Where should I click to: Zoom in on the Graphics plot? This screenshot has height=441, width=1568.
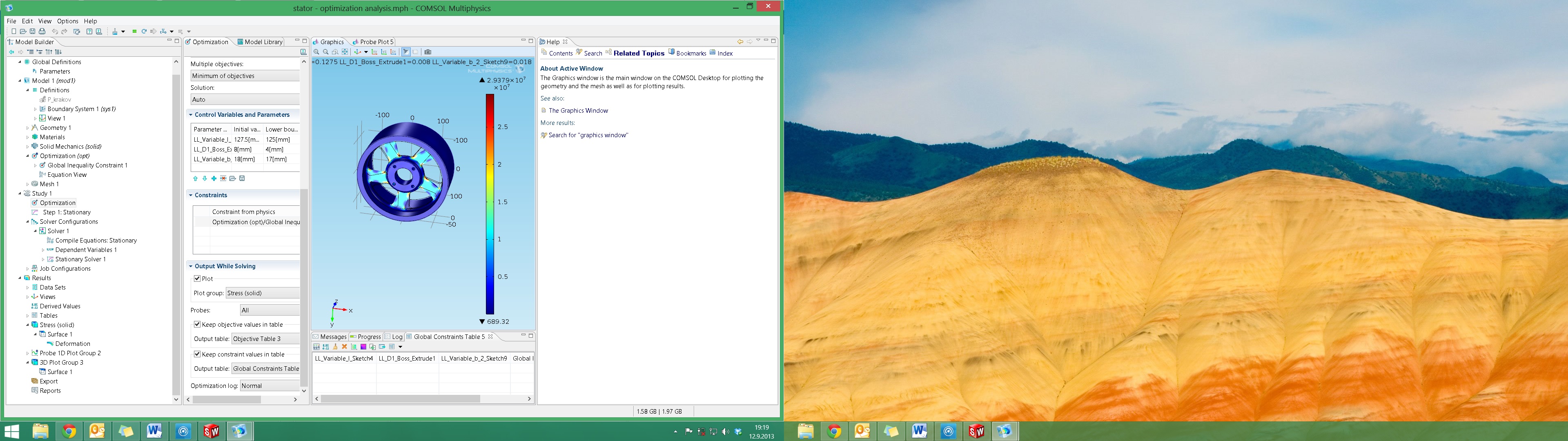click(316, 52)
